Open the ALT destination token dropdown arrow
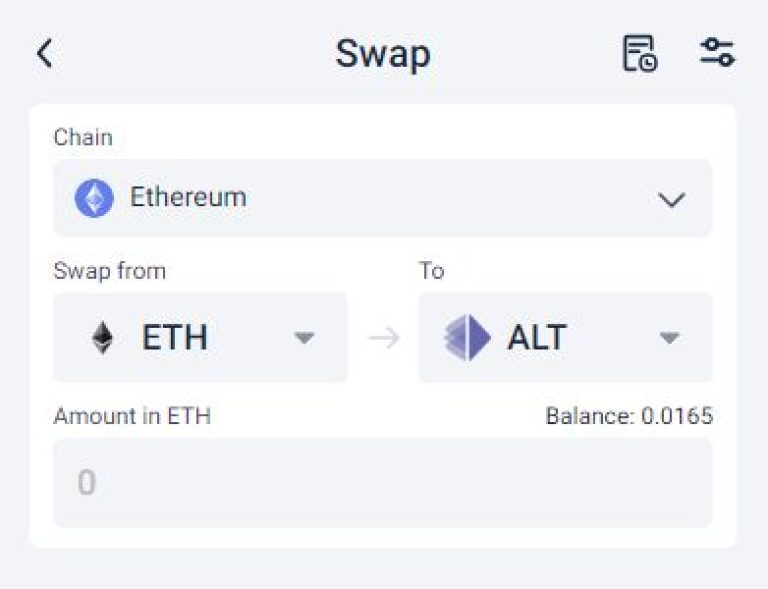 coord(669,337)
